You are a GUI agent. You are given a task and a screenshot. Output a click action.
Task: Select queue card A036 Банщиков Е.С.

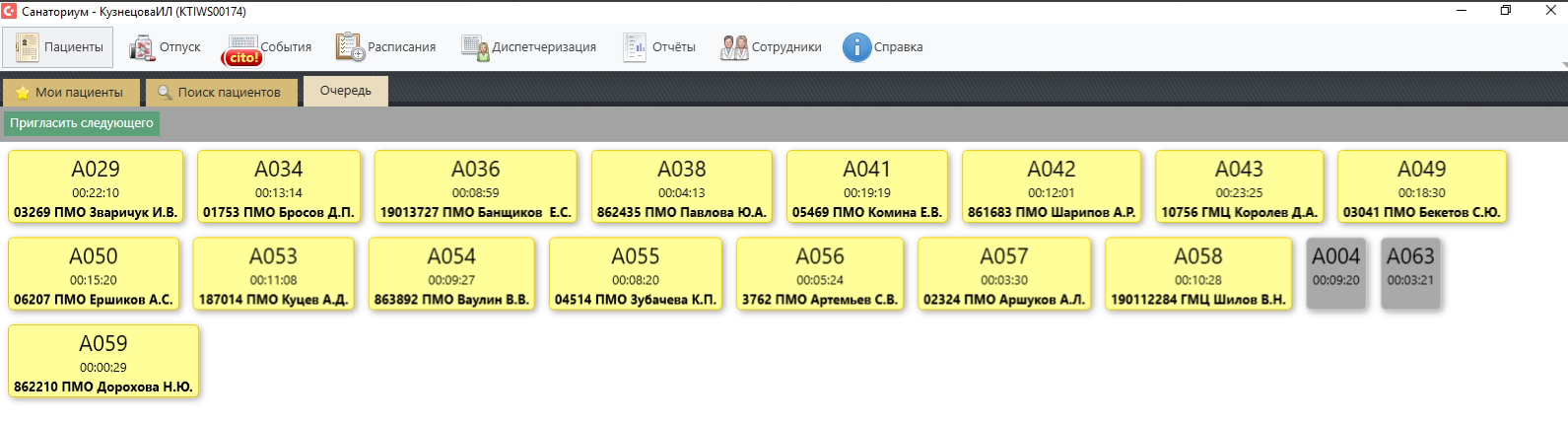pos(475,186)
